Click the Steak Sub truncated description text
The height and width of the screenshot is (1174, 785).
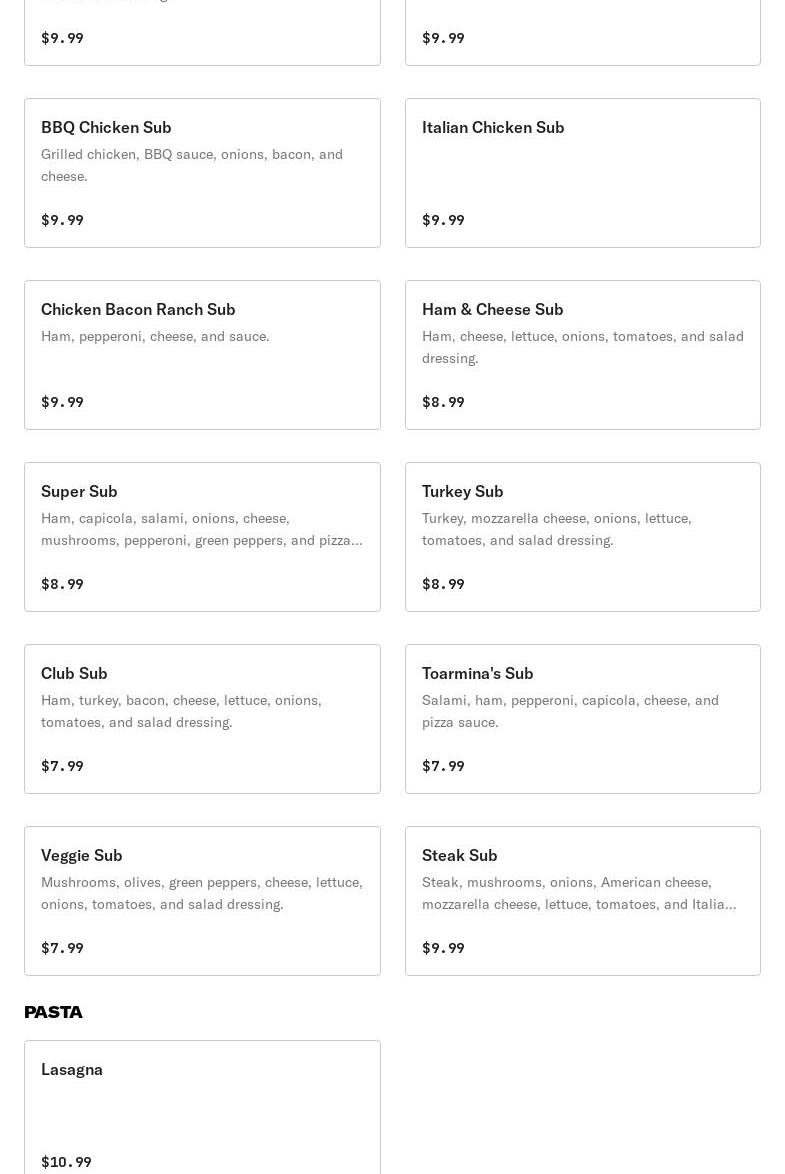(x=579, y=892)
